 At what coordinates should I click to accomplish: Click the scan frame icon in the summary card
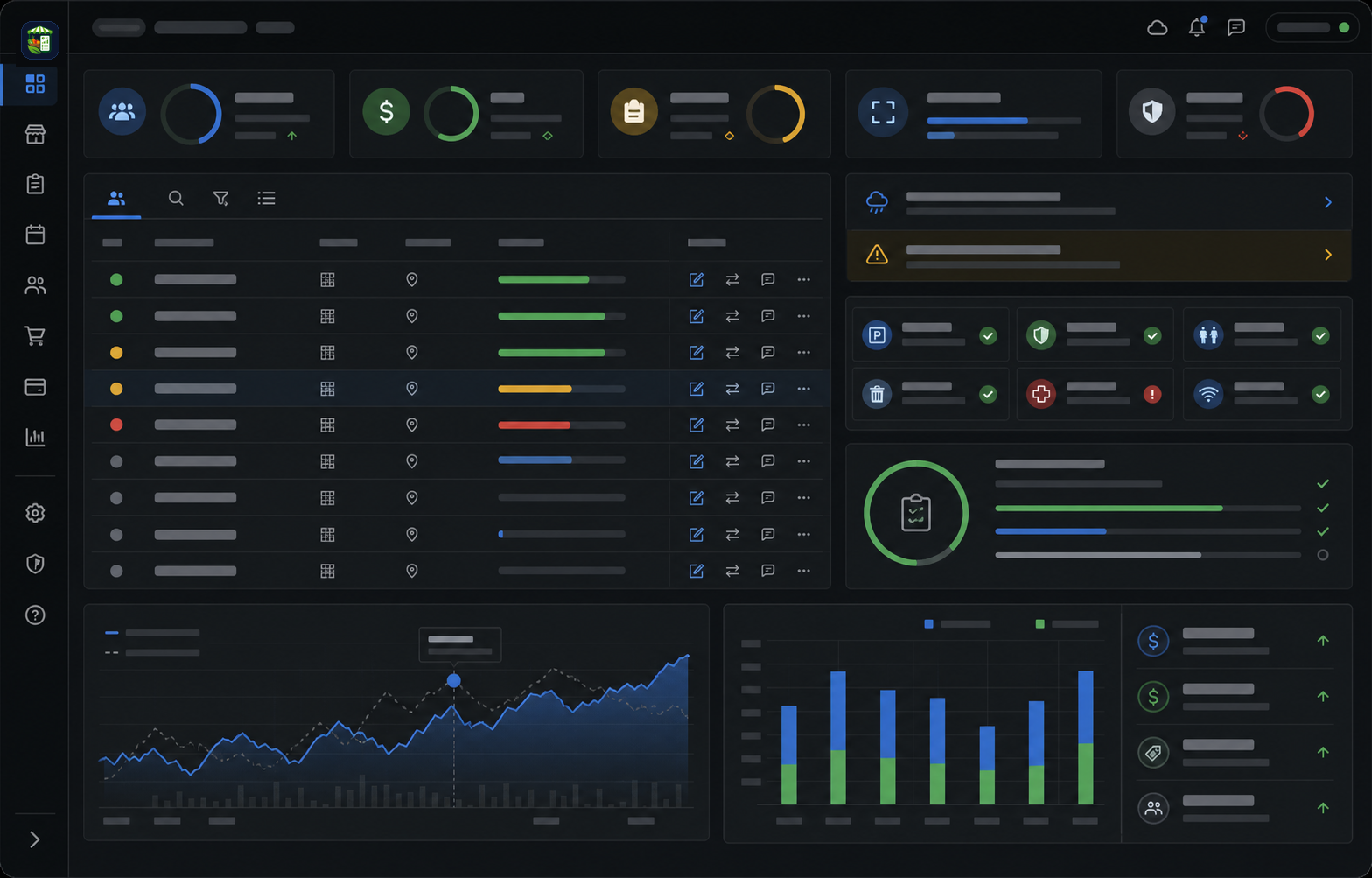coord(883,112)
